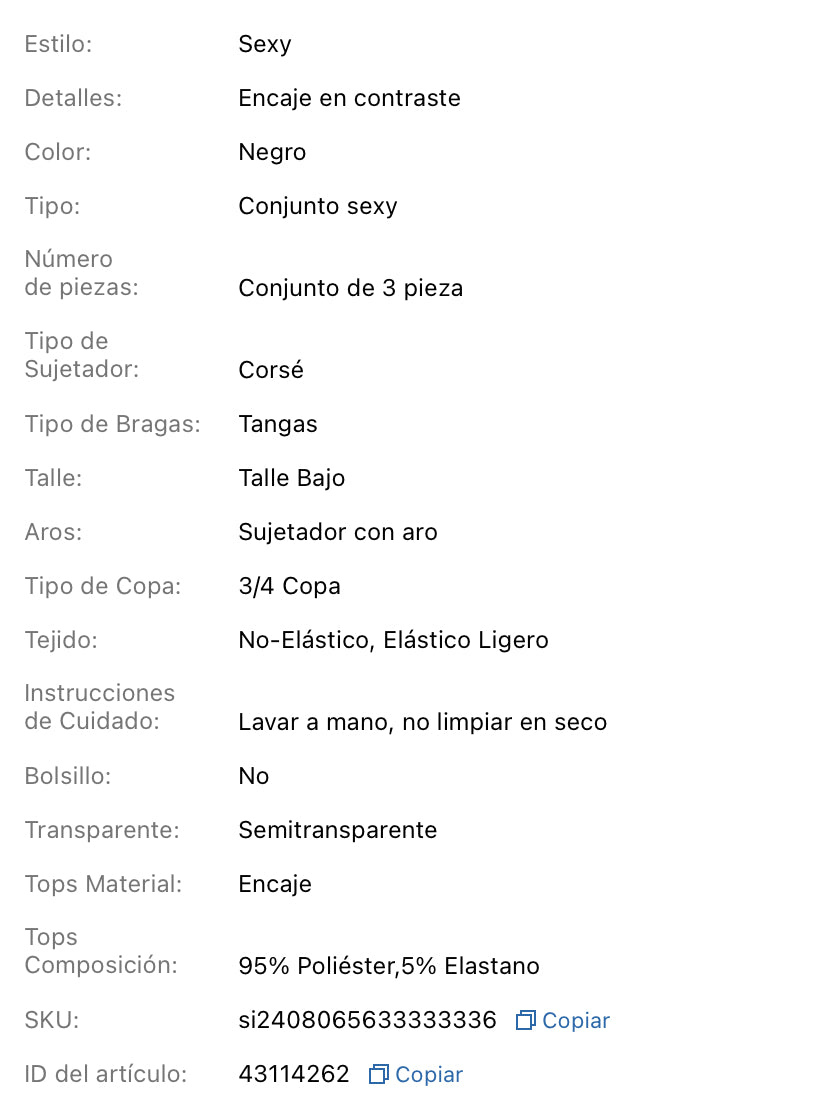Select the Encaje en contraste detail text

[349, 99]
